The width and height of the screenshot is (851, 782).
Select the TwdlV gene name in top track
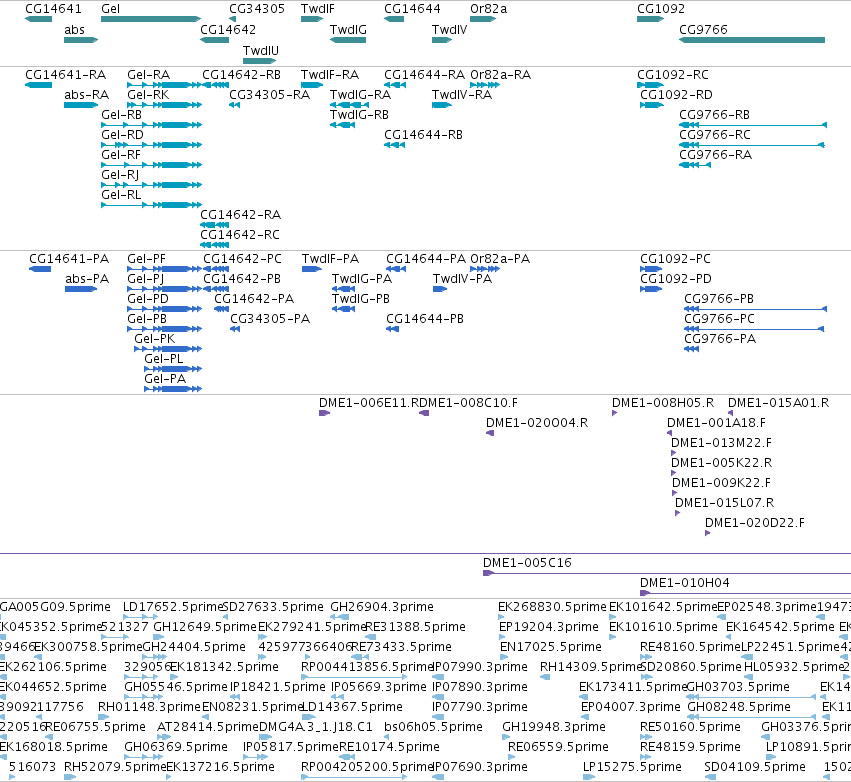point(449,29)
